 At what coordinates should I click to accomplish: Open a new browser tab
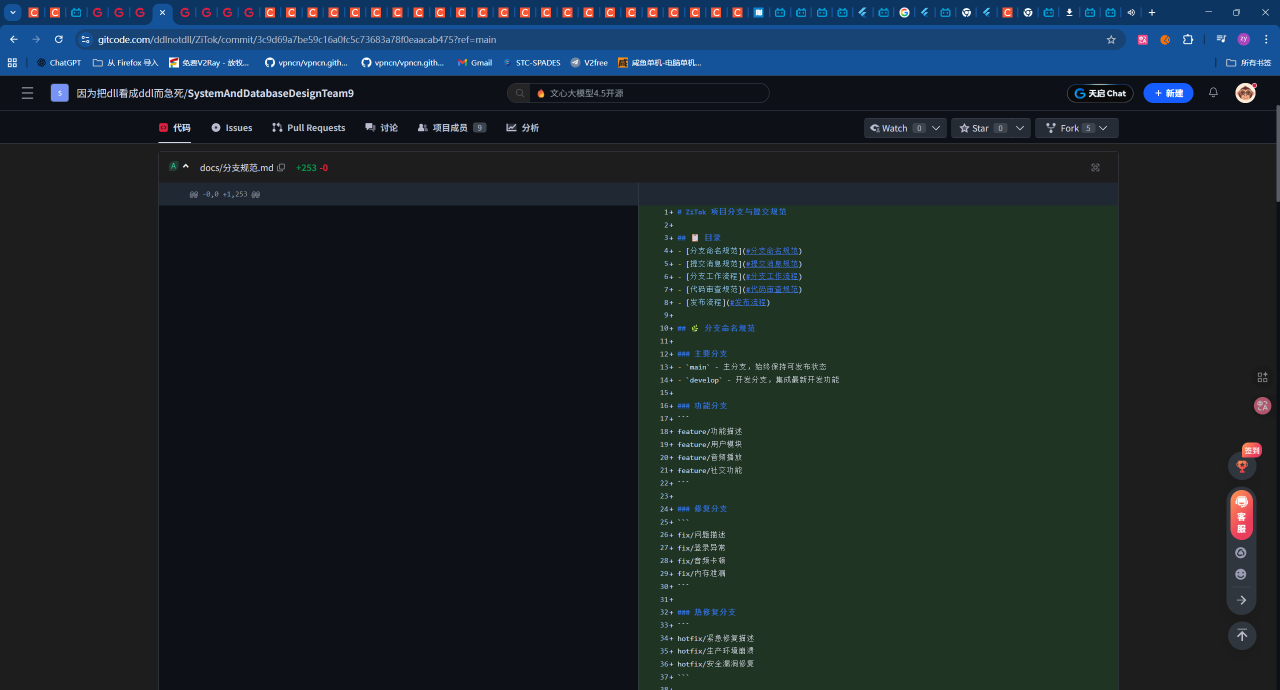[x=1152, y=12]
